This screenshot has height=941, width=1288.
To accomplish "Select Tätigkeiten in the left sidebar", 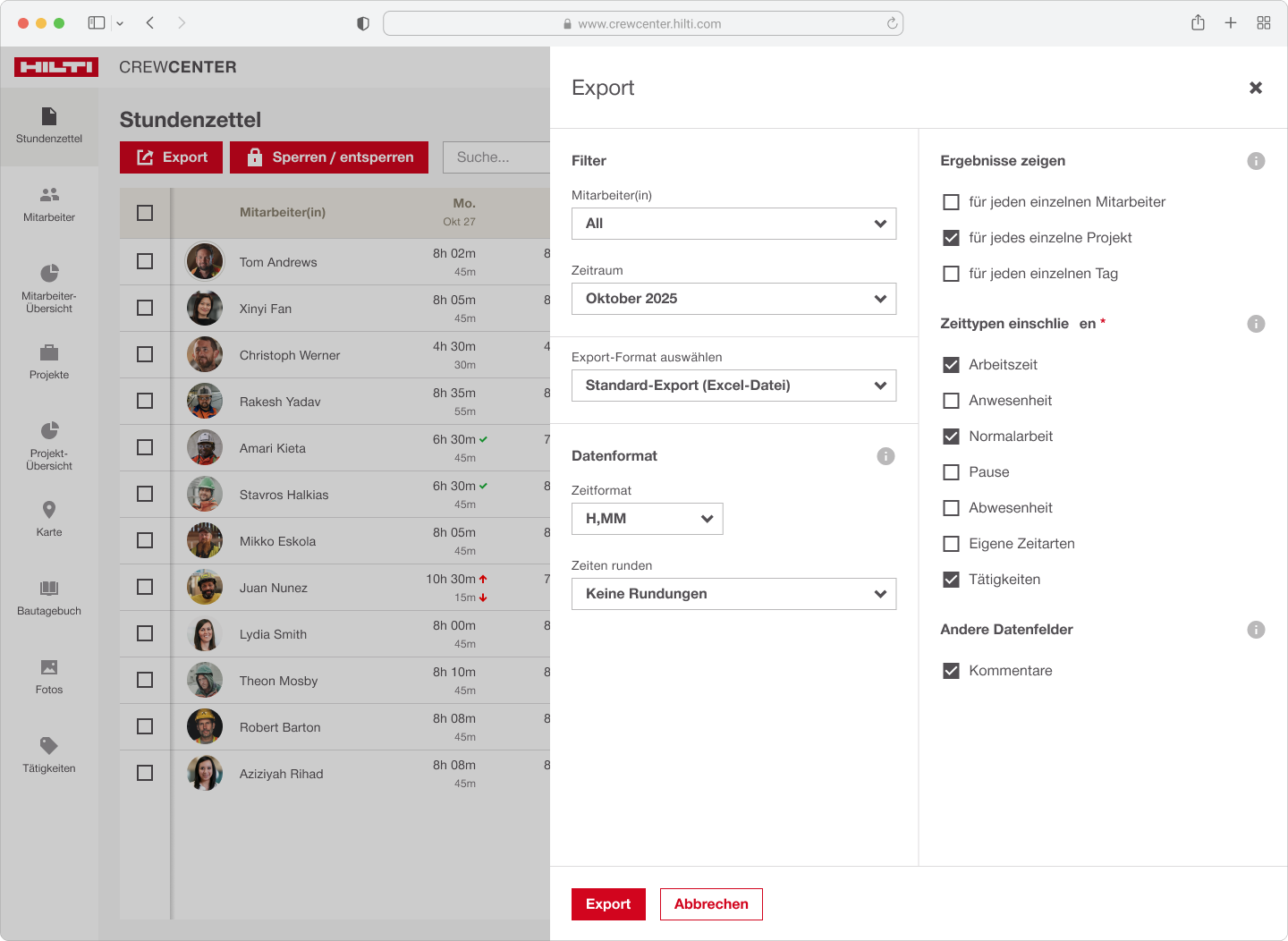I will tap(49, 755).
